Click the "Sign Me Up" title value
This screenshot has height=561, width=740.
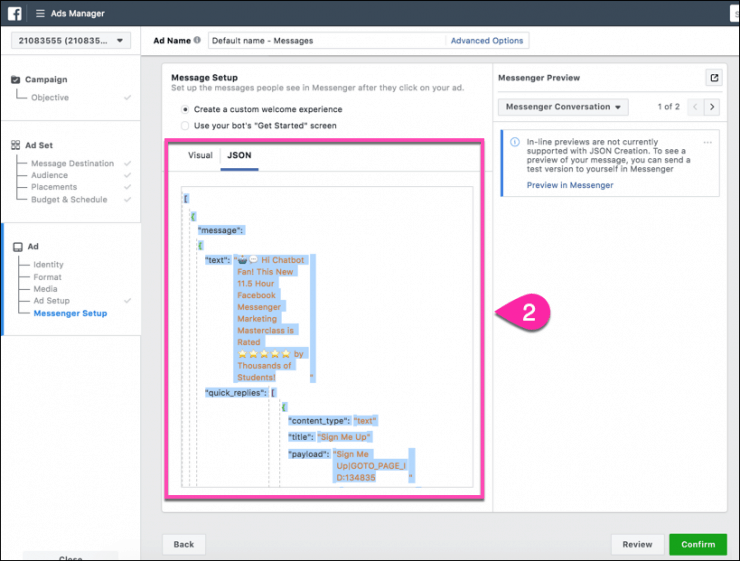point(345,437)
